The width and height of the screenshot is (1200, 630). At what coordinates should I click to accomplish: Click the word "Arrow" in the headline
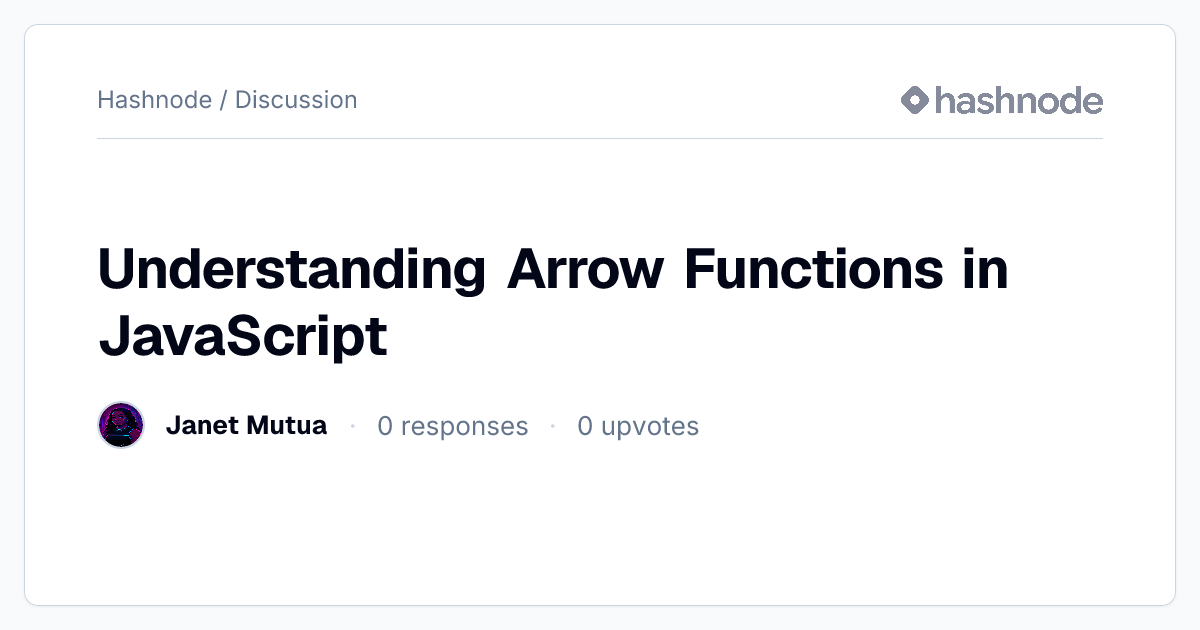coord(586,269)
